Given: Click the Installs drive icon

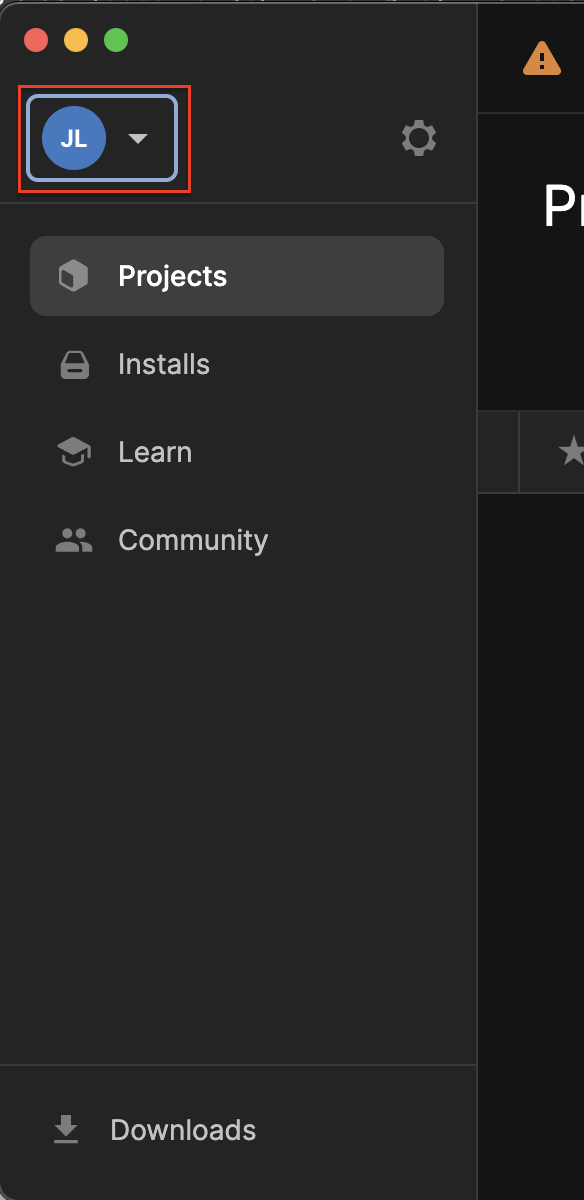Looking at the screenshot, I should point(75,364).
